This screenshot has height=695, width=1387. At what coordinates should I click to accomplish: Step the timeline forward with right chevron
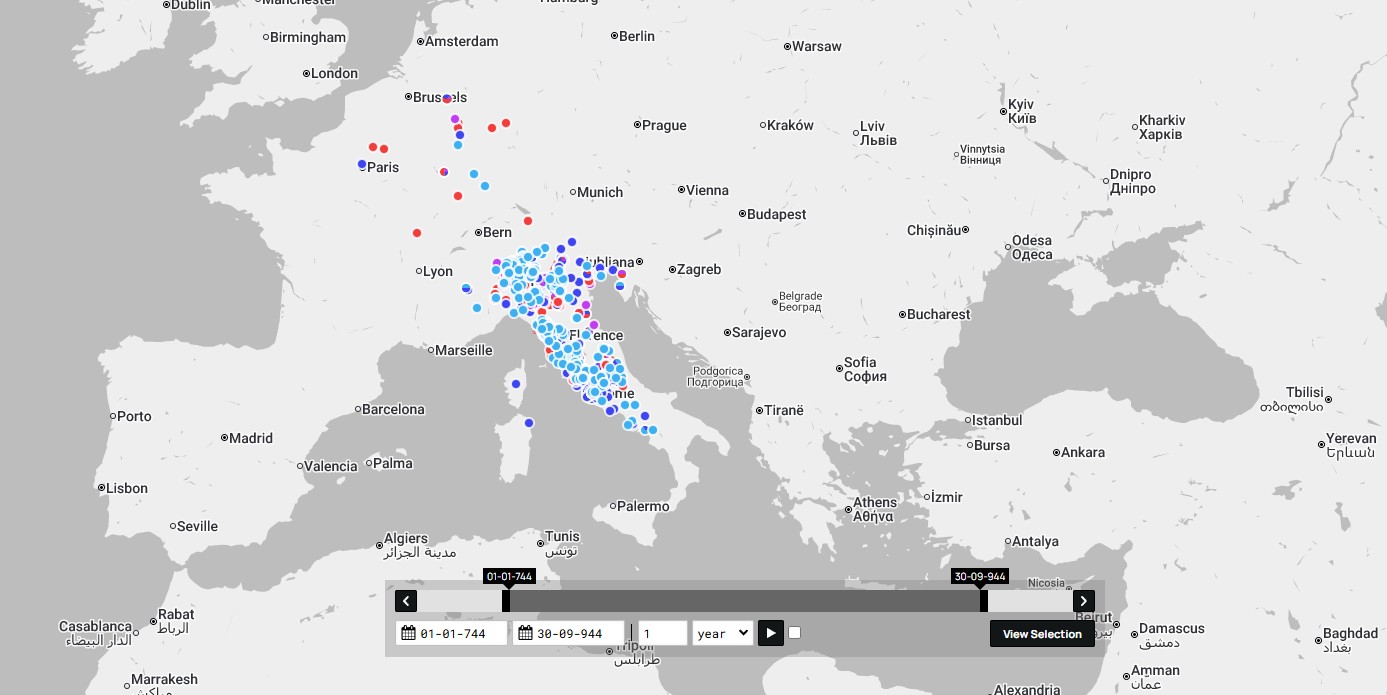[x=1083, y=601]
